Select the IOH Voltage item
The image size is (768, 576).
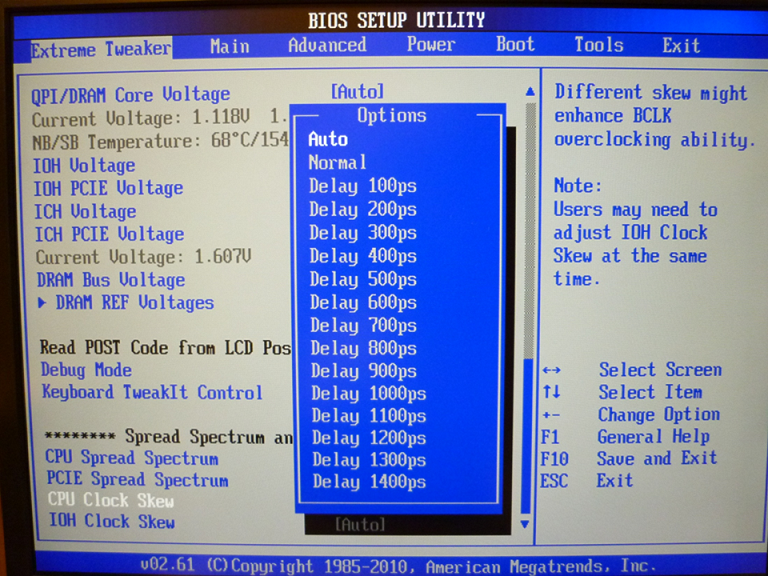84,166
